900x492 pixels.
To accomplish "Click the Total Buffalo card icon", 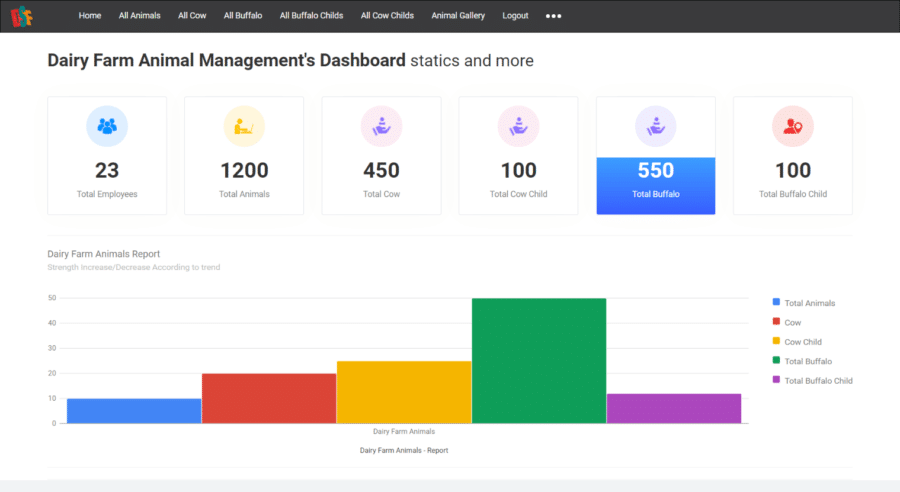I will [655, 126].
